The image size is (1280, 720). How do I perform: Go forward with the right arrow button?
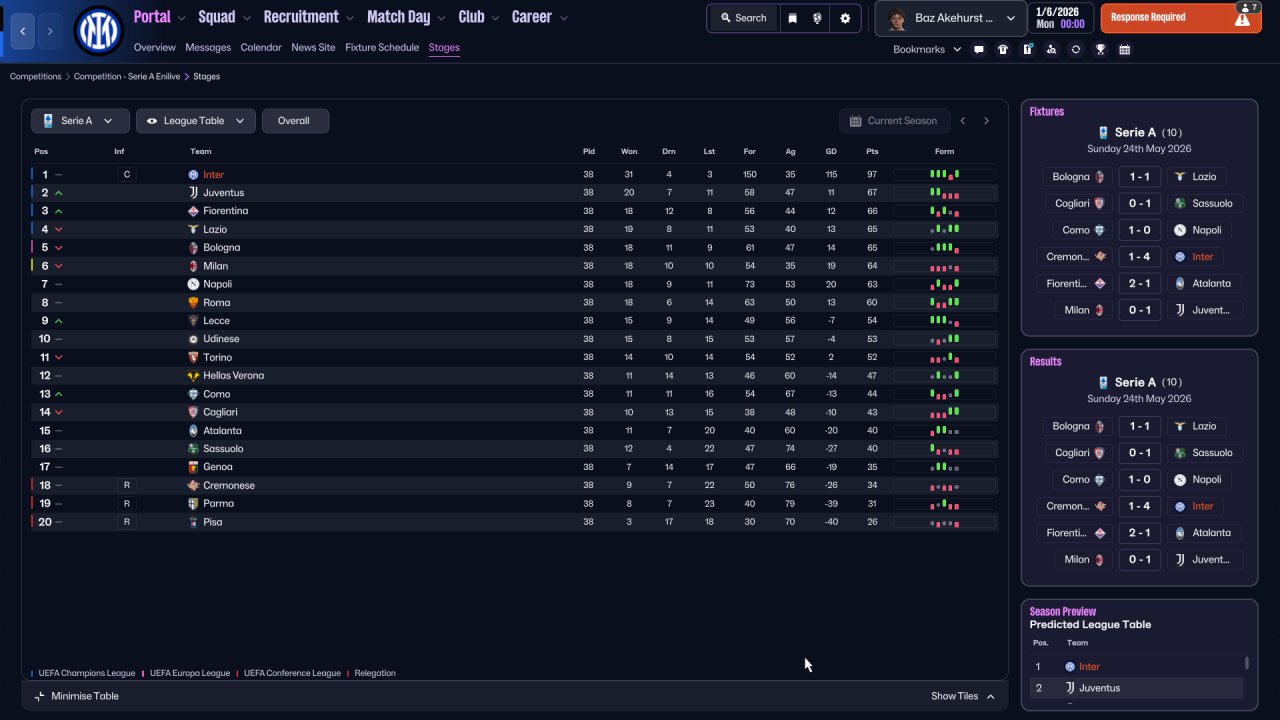point(50,31)
